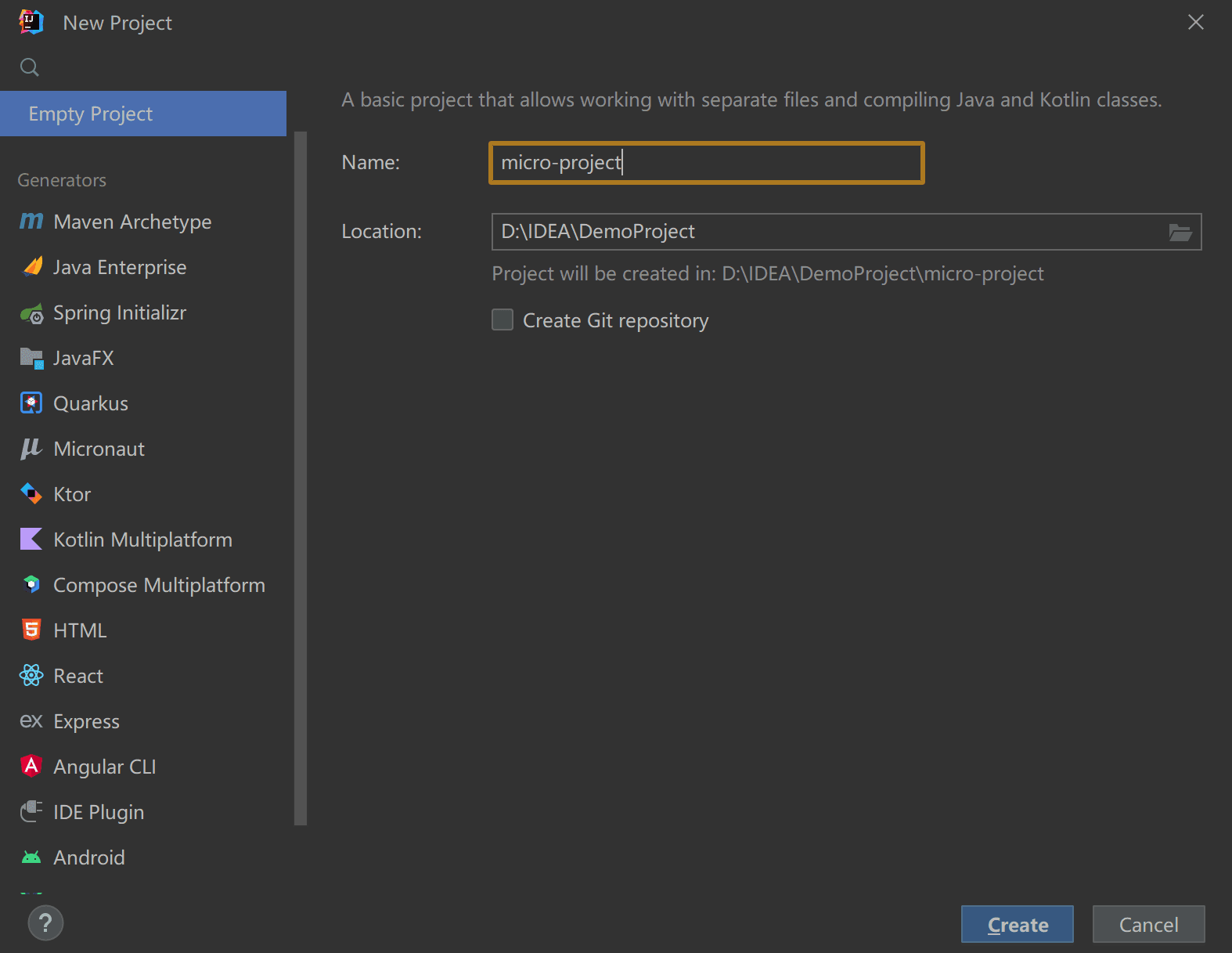Choose the Spring Initializr generator
This screenshot has height=953, width=1232.
click(120, 313)
